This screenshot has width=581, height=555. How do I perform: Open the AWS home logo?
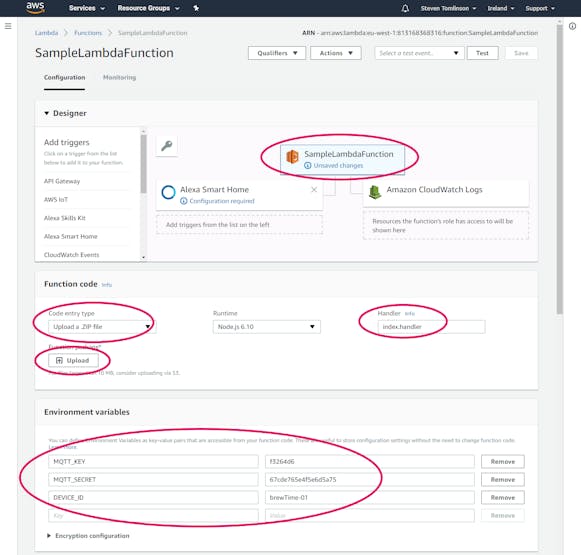pos(35,7)
